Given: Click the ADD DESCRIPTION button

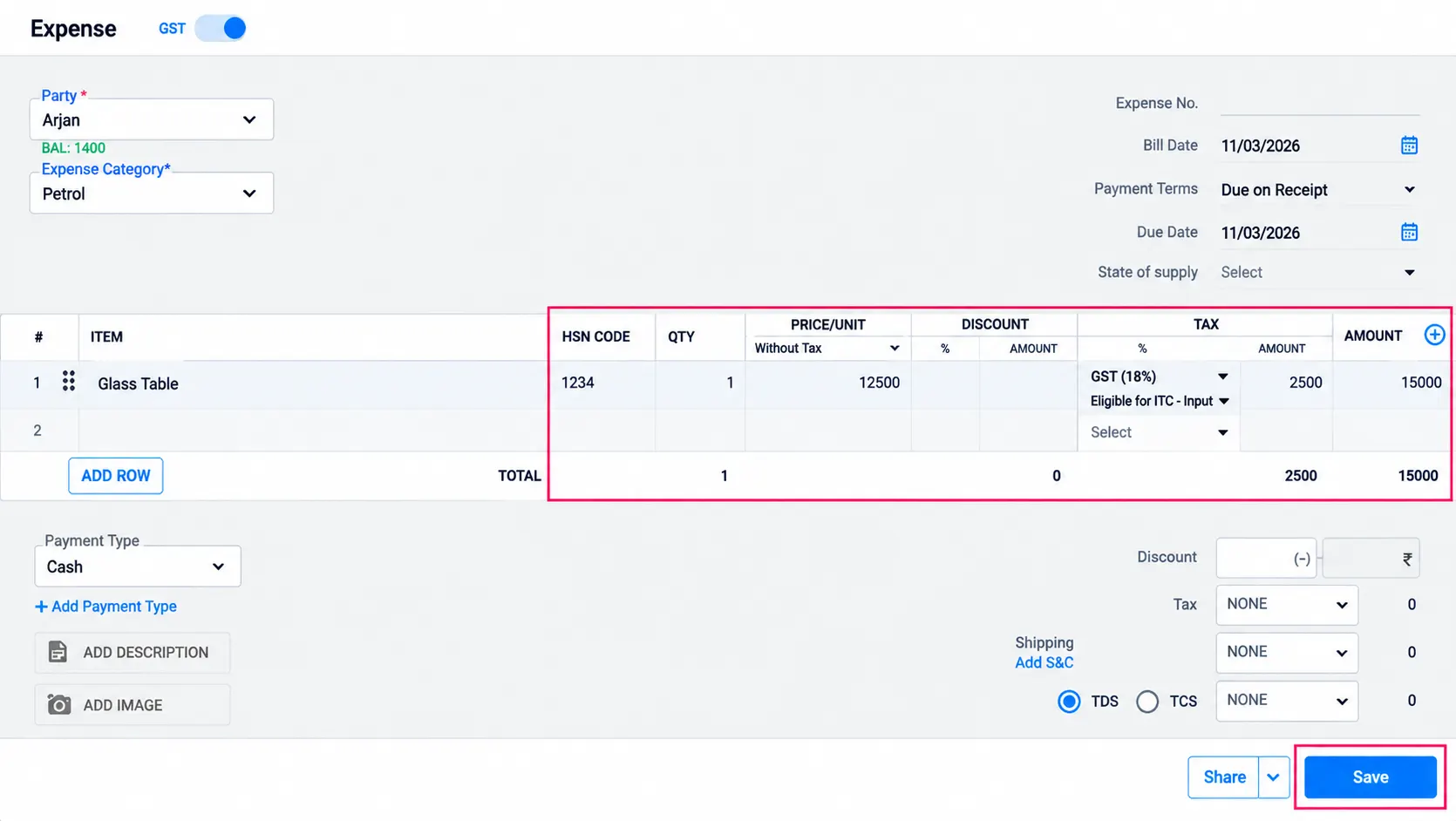Looking at the screenshot, I should [133, 653].
